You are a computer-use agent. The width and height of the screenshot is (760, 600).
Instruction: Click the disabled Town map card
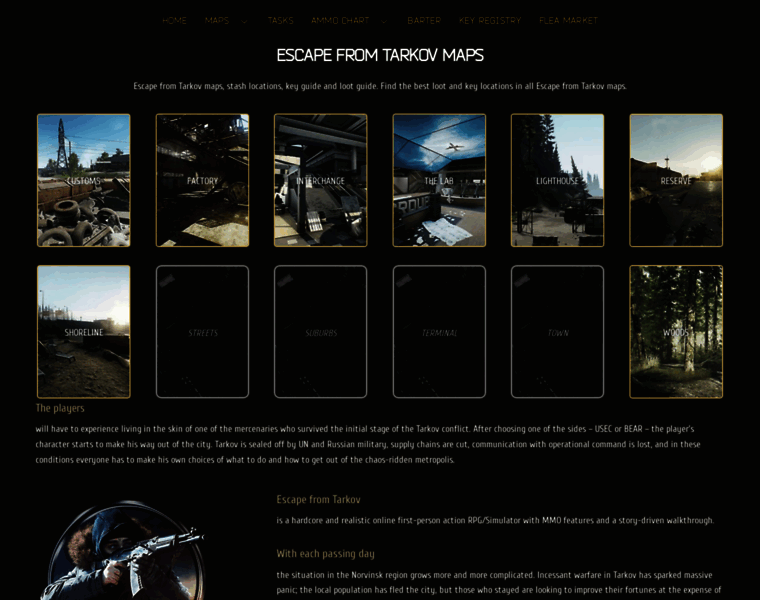[x=557, y=332]
